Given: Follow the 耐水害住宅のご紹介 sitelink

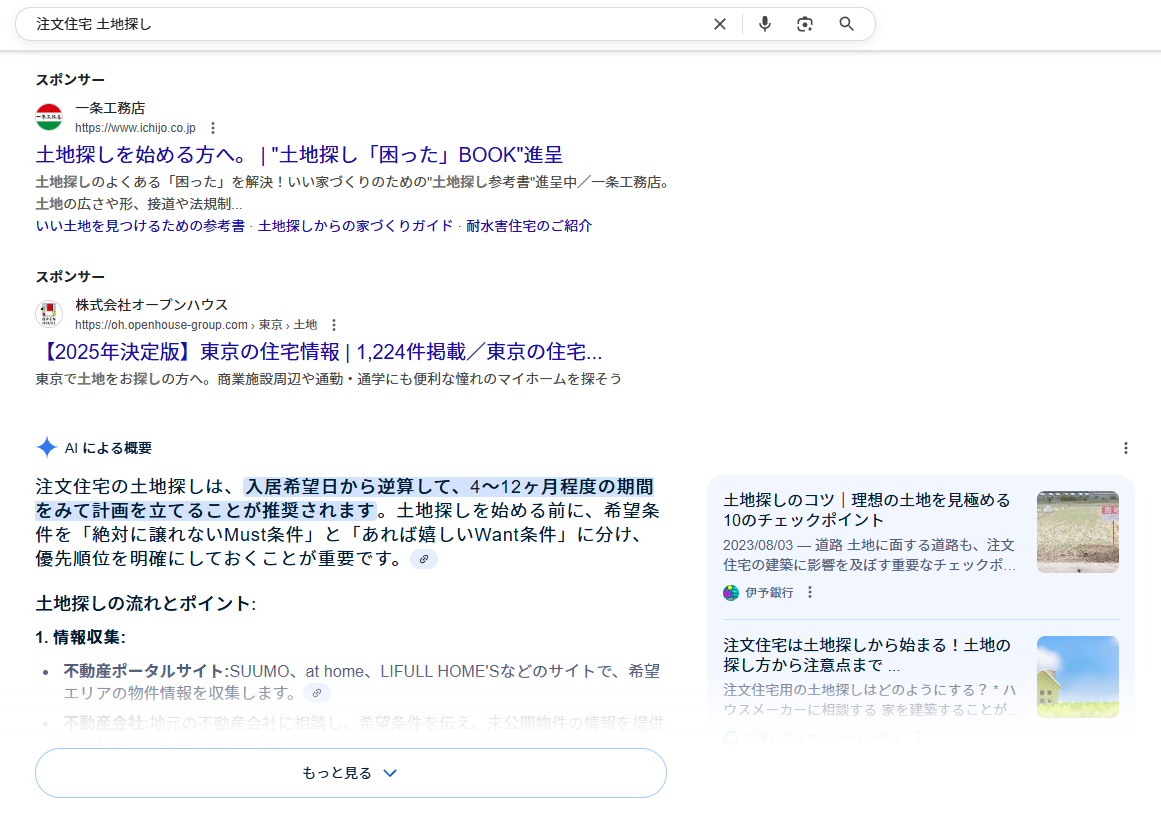Looking at the screenshot, I should point(529,226).
